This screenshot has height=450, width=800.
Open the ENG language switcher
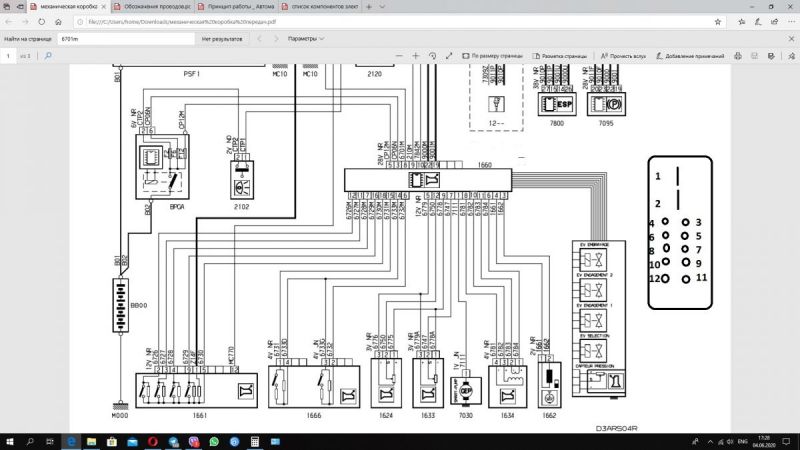pyautogui.click(x=742, y=441)
